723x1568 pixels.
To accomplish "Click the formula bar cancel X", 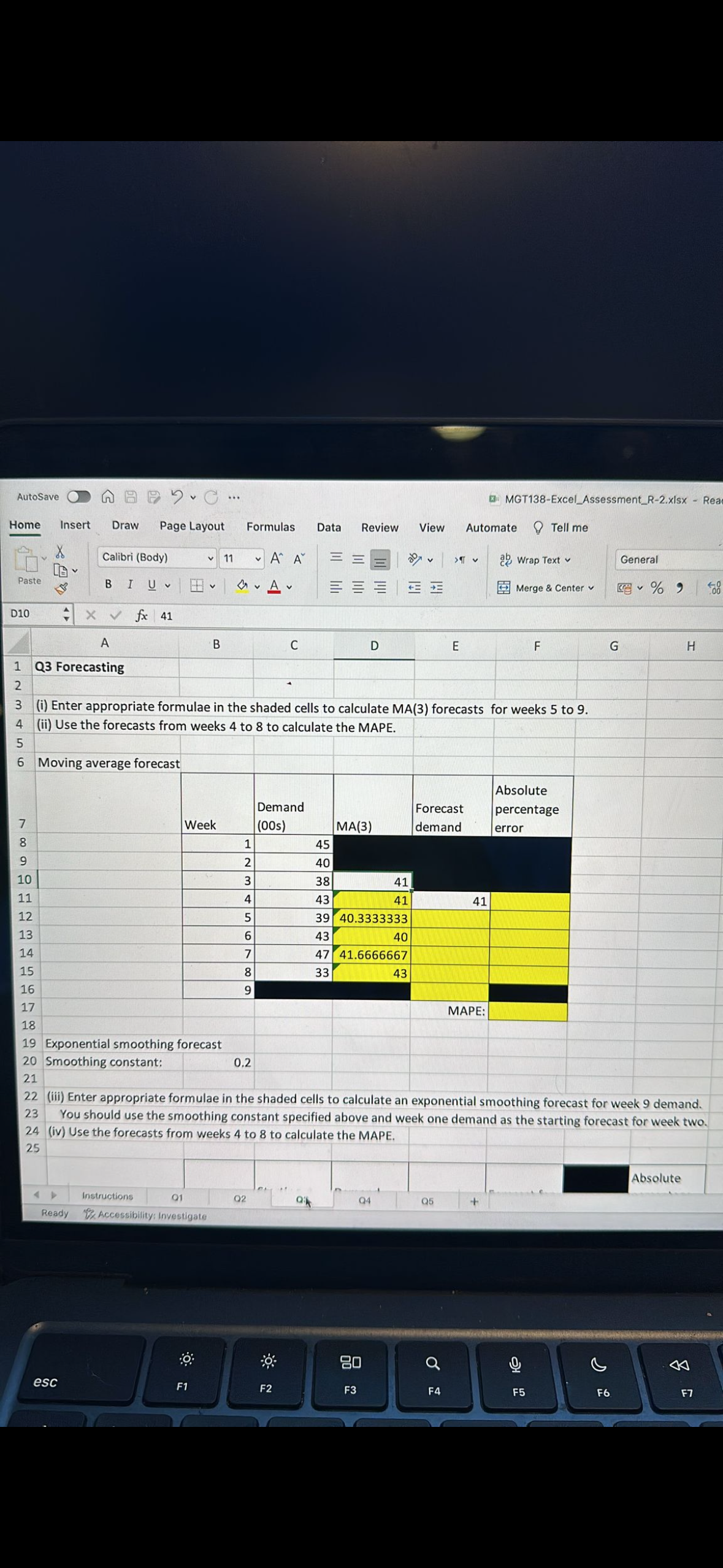I will tap(91, 615).
